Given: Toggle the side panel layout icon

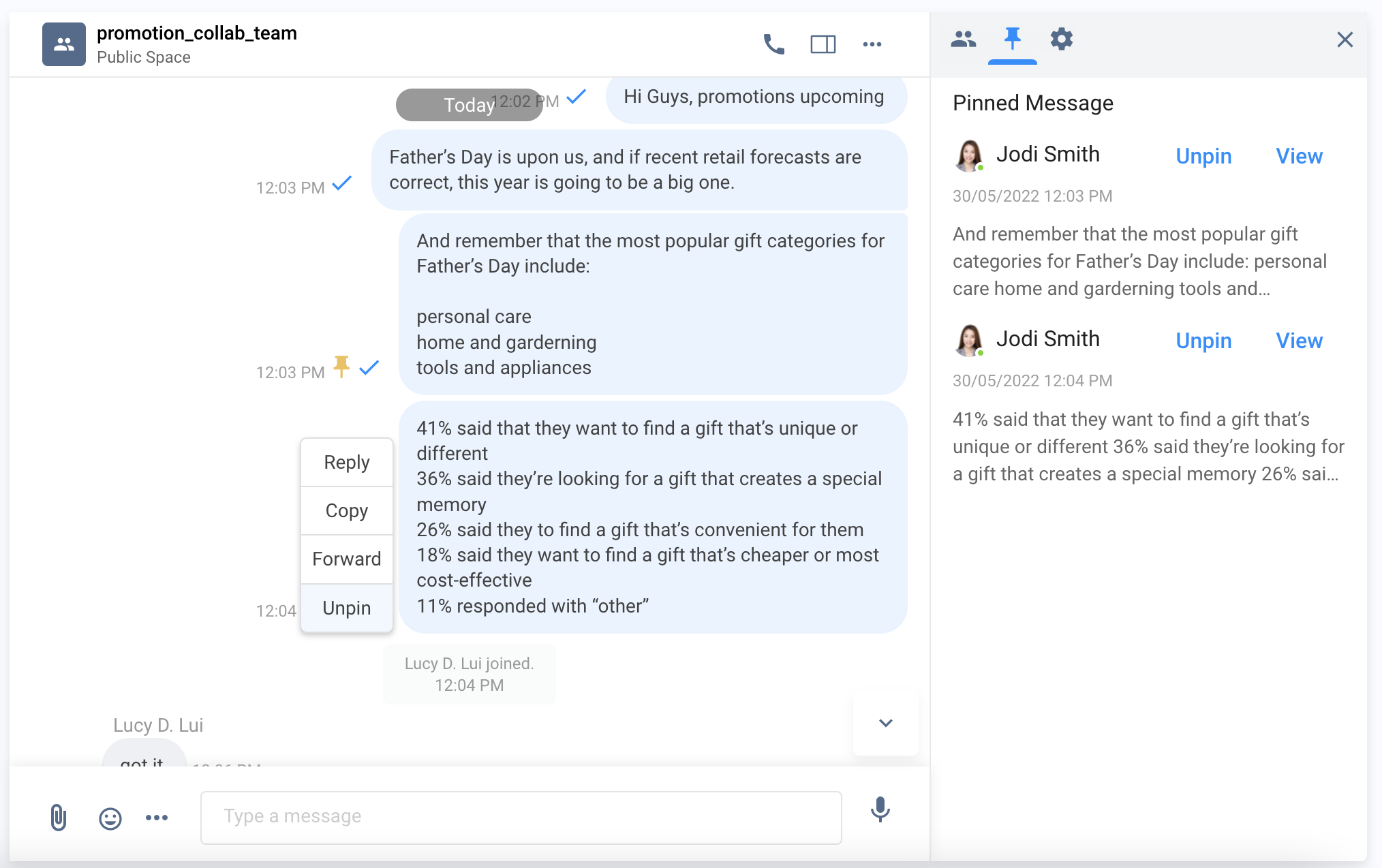Looking at the screenshot, I should (823, 44).
